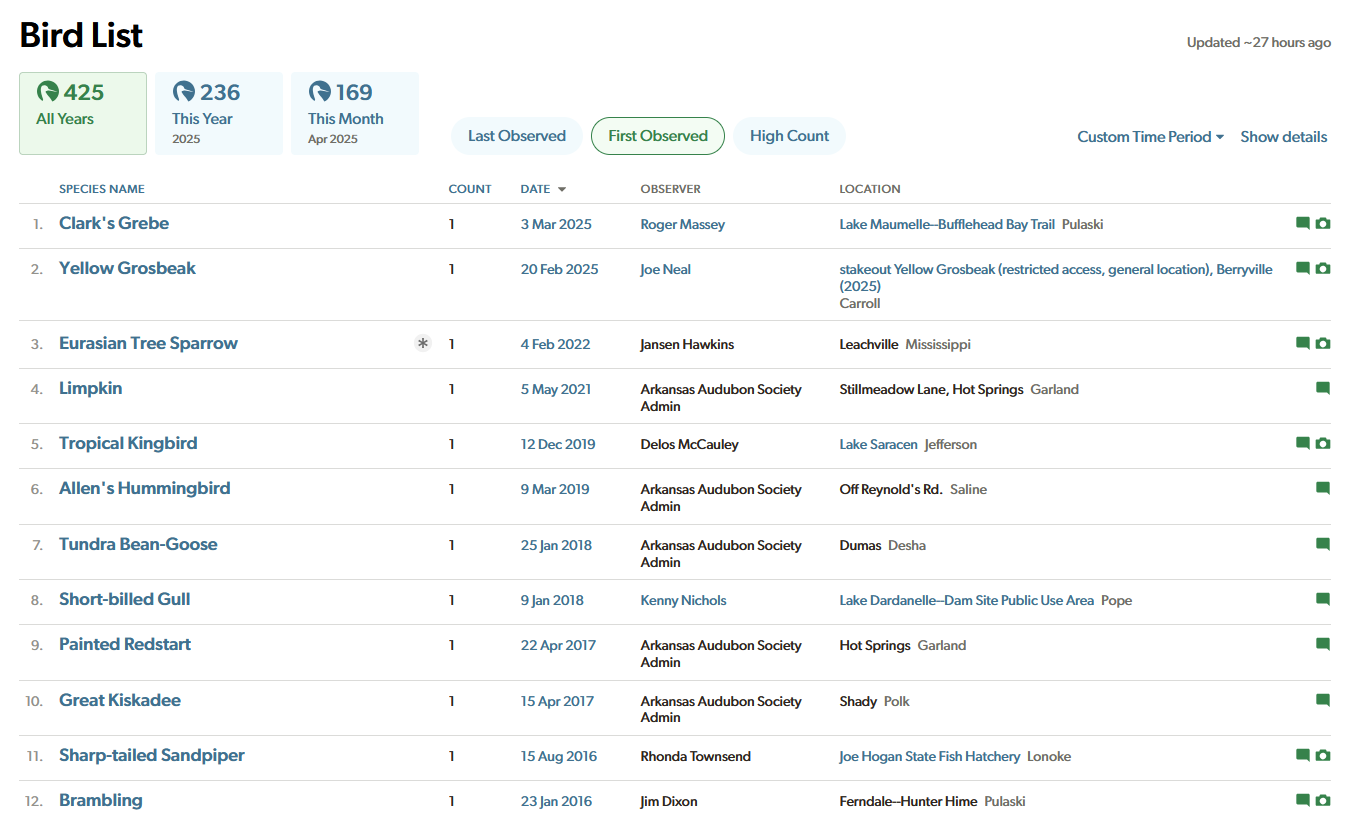Expand list with Show details
The height and width of the screenshot is (823, 1350).
click(x=1283, y=137)
